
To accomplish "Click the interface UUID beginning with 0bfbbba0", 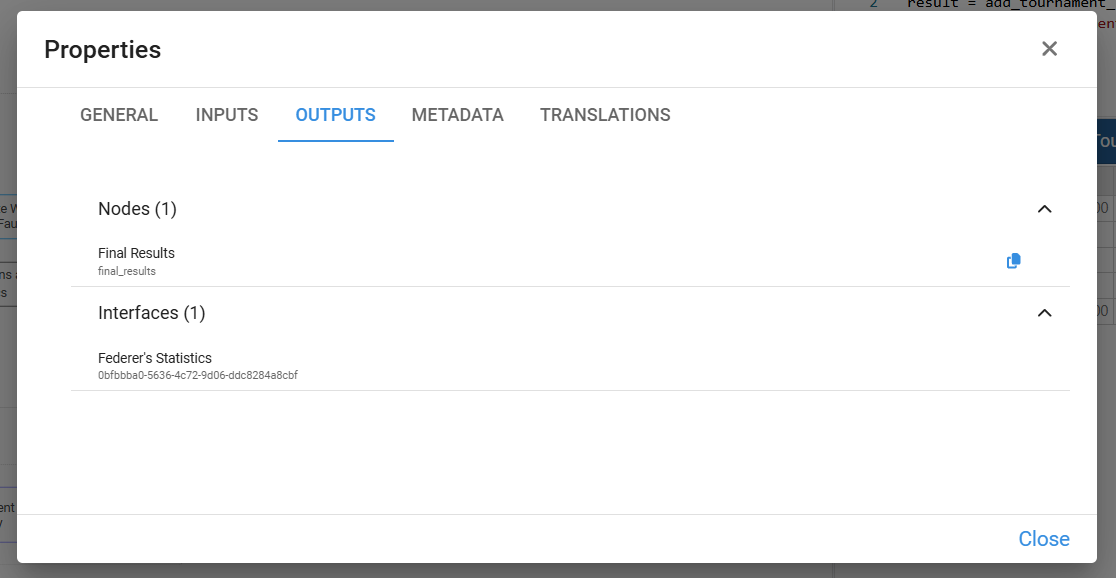I will point(198,375).
